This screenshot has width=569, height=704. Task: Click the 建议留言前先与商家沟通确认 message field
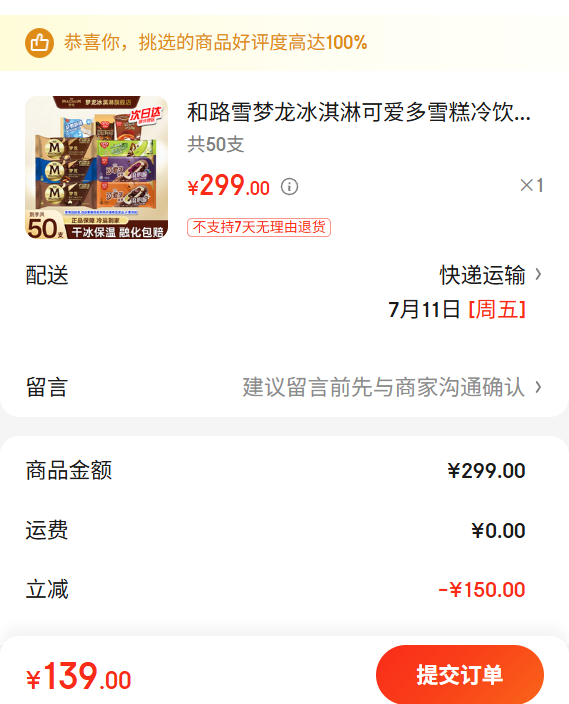pos(384,387)
